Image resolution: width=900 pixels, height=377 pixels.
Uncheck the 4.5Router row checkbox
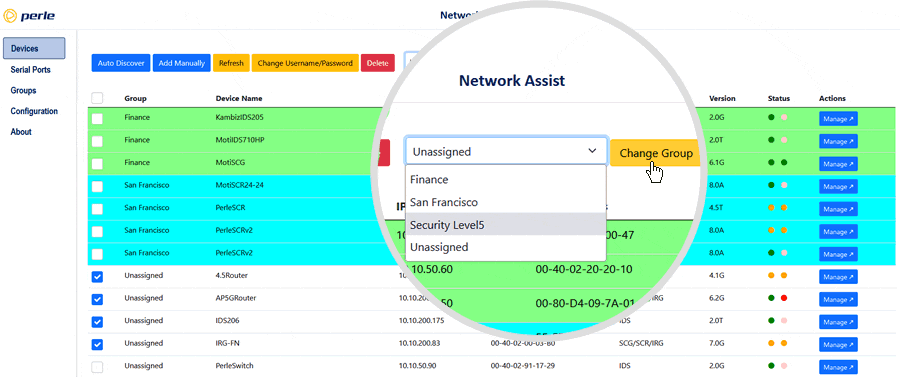[x=98, y=277]
